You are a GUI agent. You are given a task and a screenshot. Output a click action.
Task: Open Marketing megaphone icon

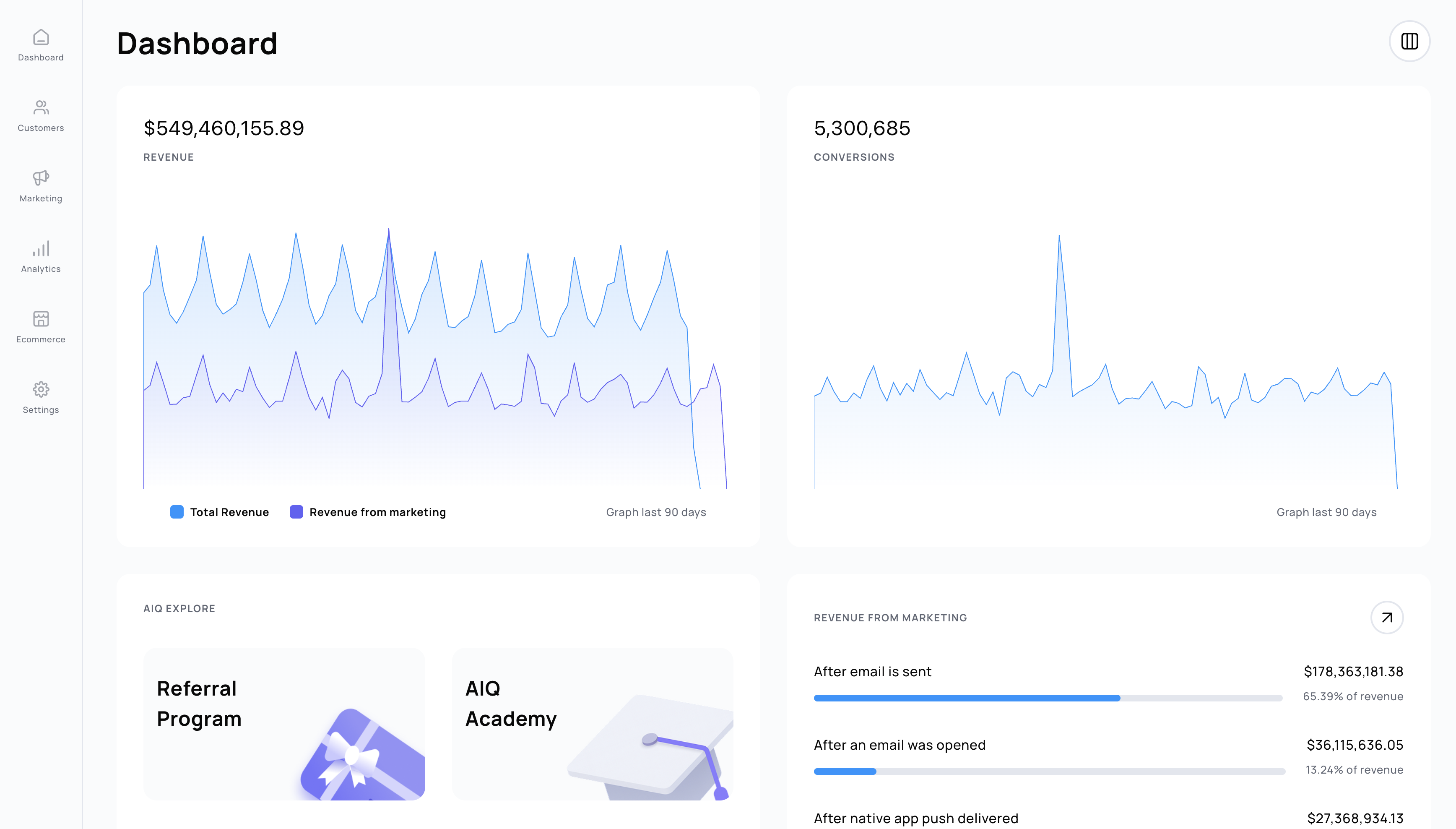point(40,178)
